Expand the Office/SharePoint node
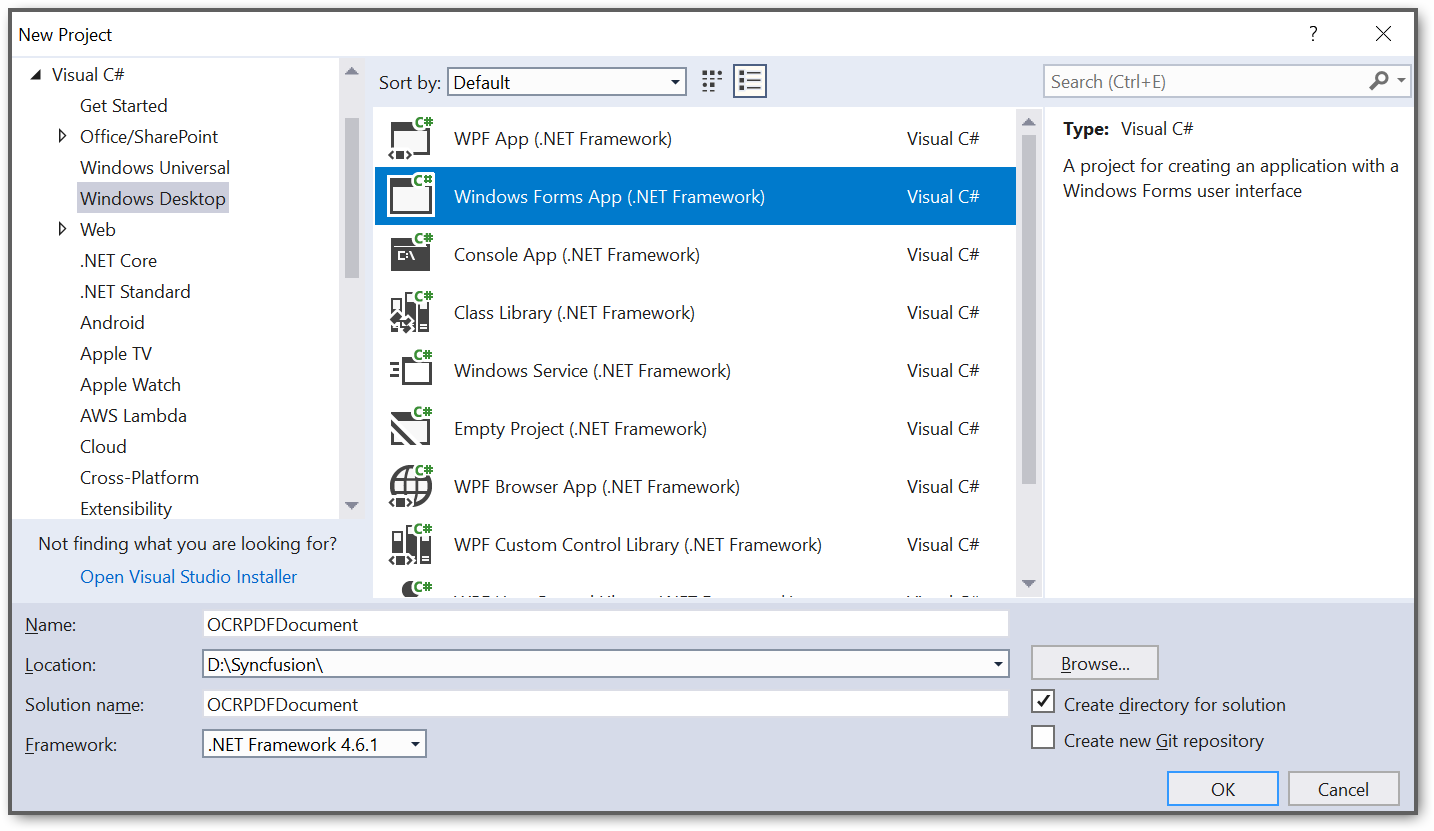 click(63, 136)
